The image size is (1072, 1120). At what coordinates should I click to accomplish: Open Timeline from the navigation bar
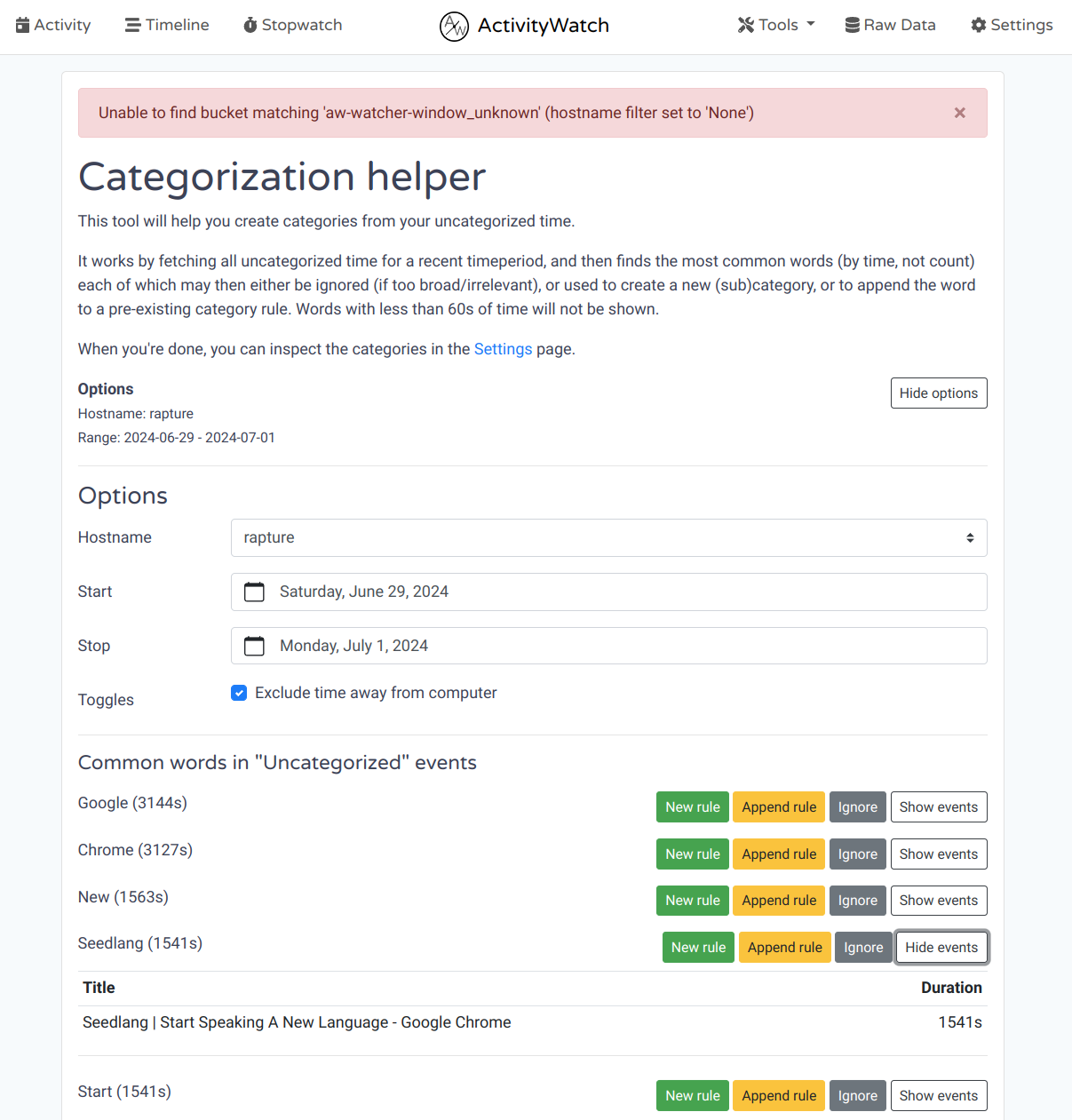(167, 25)
